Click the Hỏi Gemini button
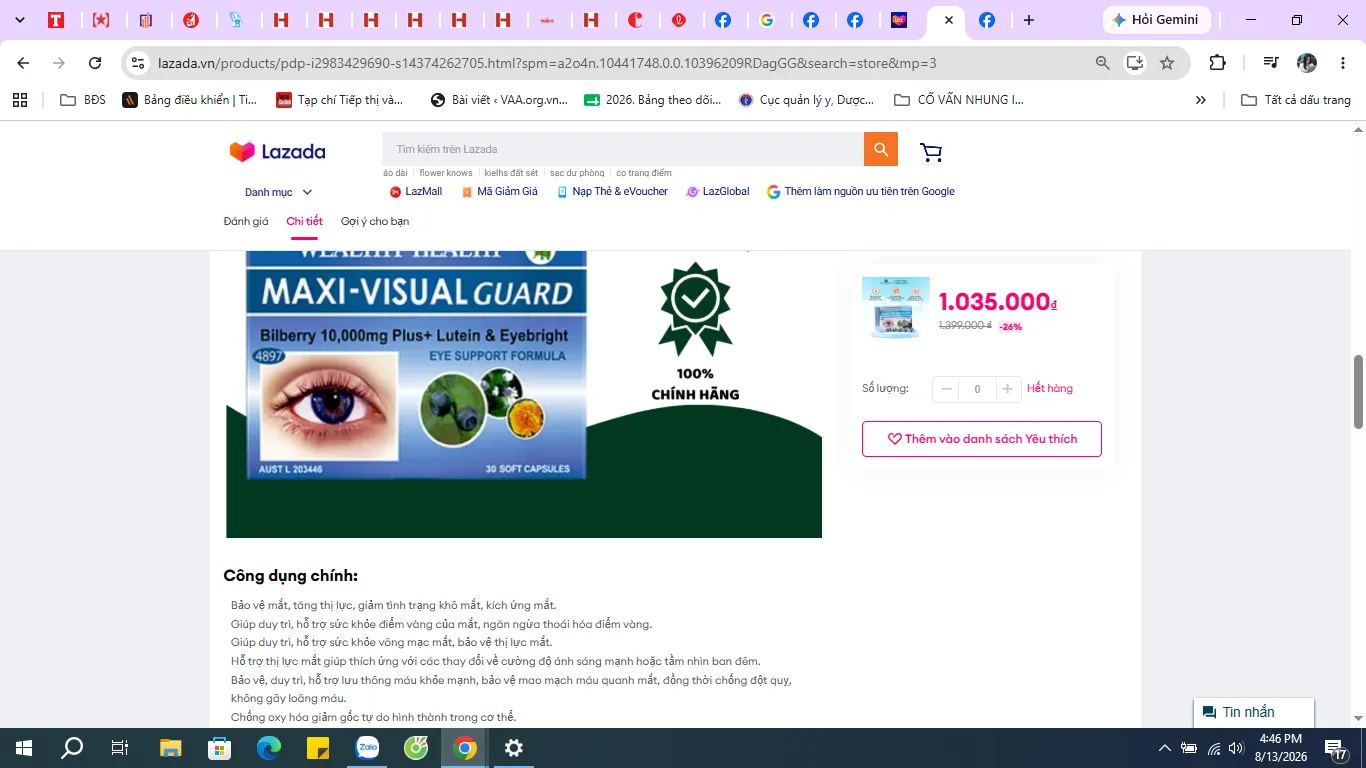Image resolution: width=1366 pixels, height=768 pixels. [x=1157, y=20]
